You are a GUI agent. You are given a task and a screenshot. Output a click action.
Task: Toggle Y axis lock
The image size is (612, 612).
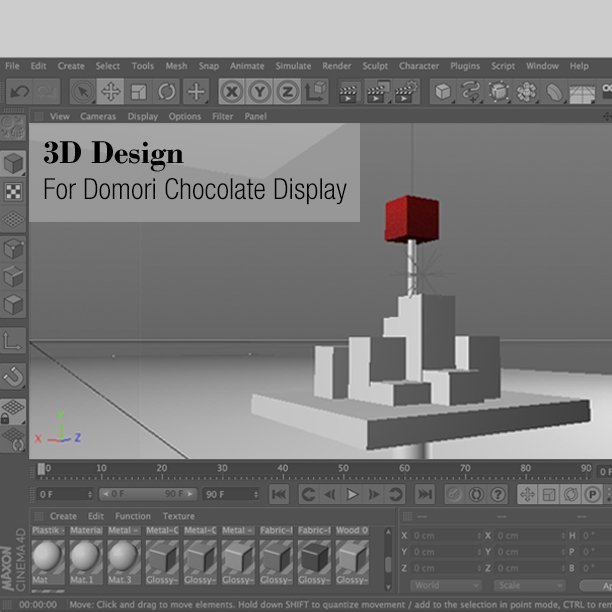pyautogui.click(x=260, y=92)
